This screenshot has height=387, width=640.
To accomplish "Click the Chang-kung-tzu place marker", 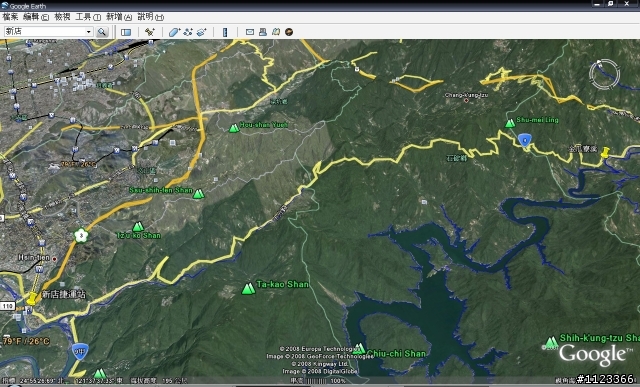I will click(466, 100).
